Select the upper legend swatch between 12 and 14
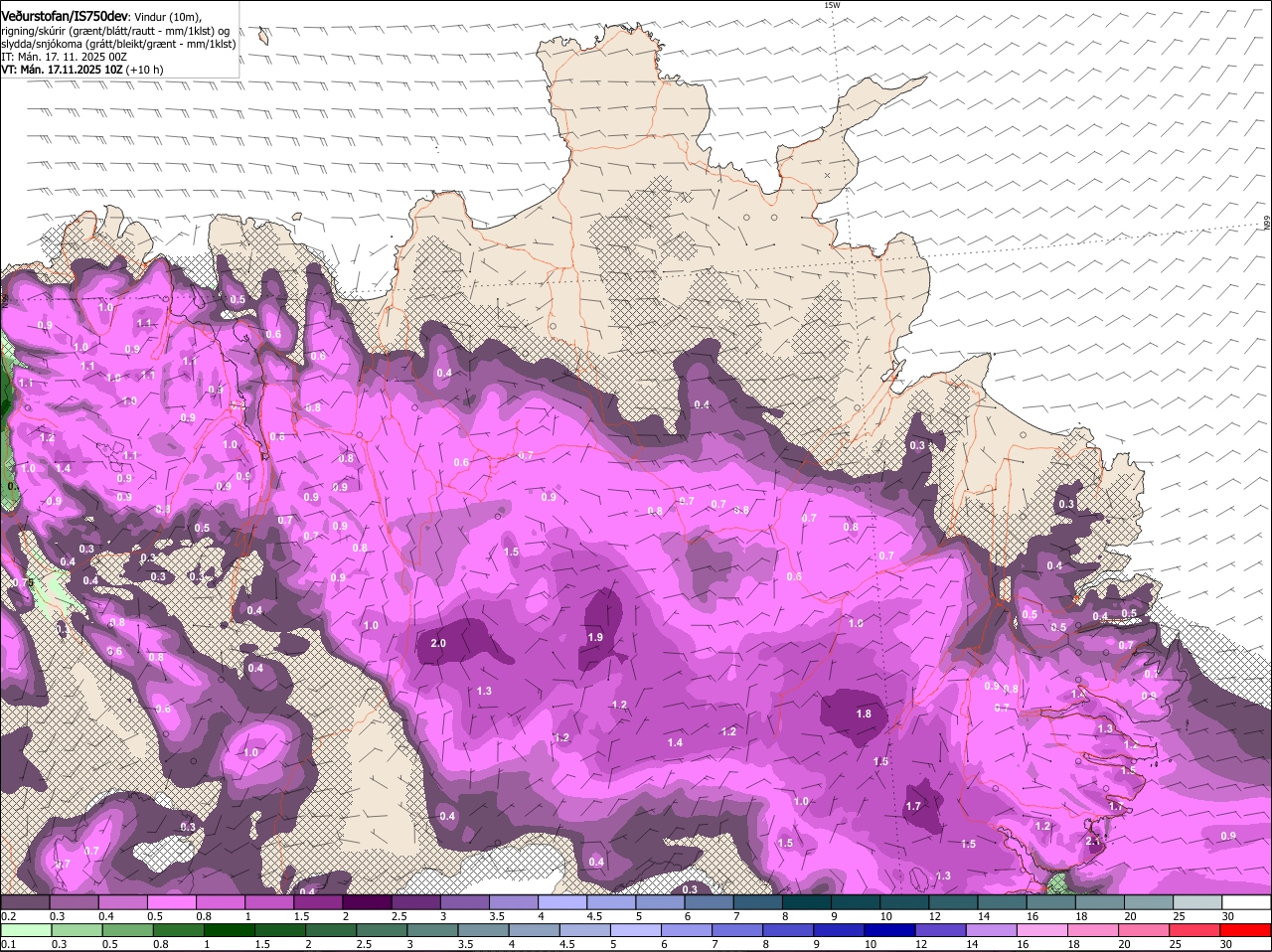Screen dimensions: 1272x952 [954, 902]
